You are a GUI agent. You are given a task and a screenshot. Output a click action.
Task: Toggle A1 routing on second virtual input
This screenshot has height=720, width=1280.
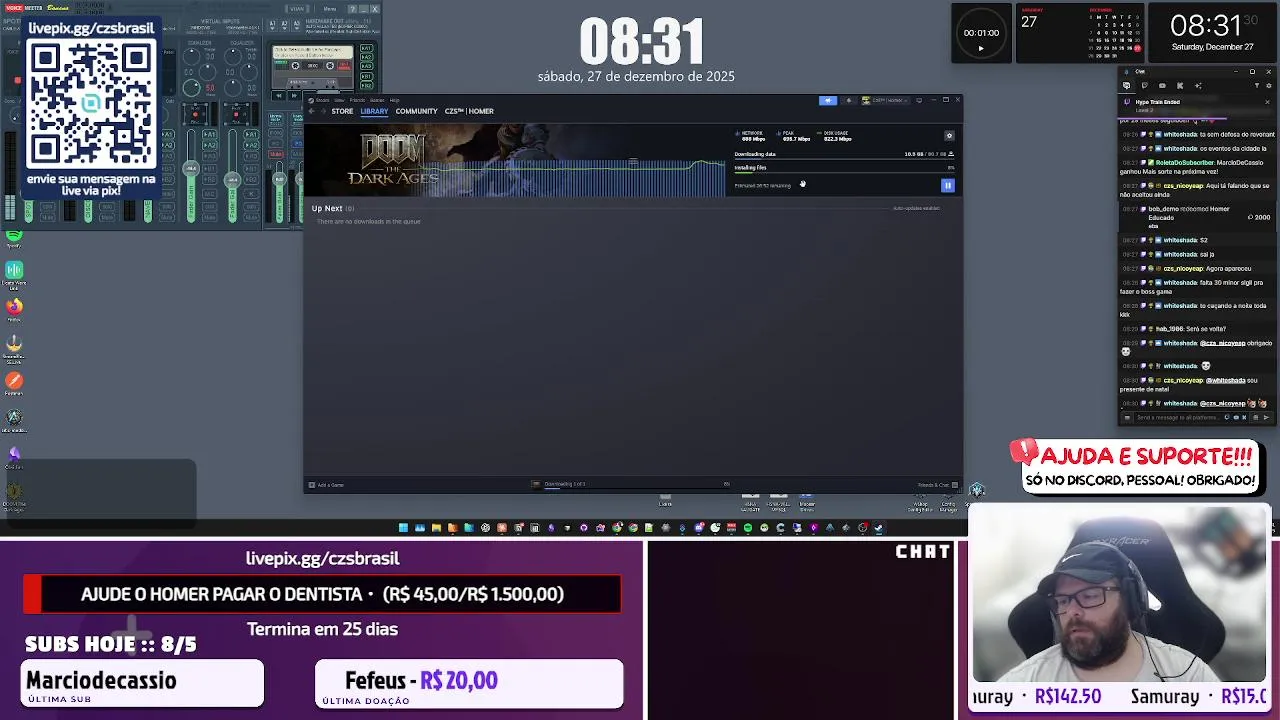[x=251, y=134]
